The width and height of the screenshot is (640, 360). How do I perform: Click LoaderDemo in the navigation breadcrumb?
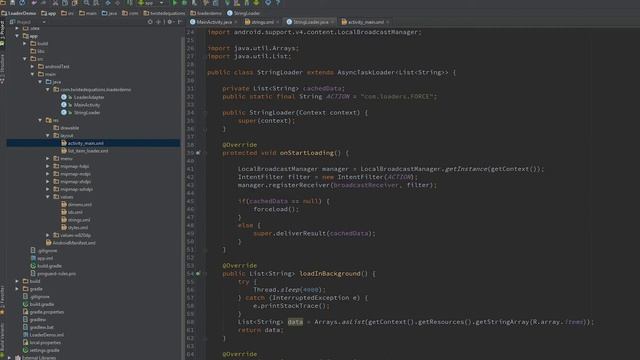point(19,13)
